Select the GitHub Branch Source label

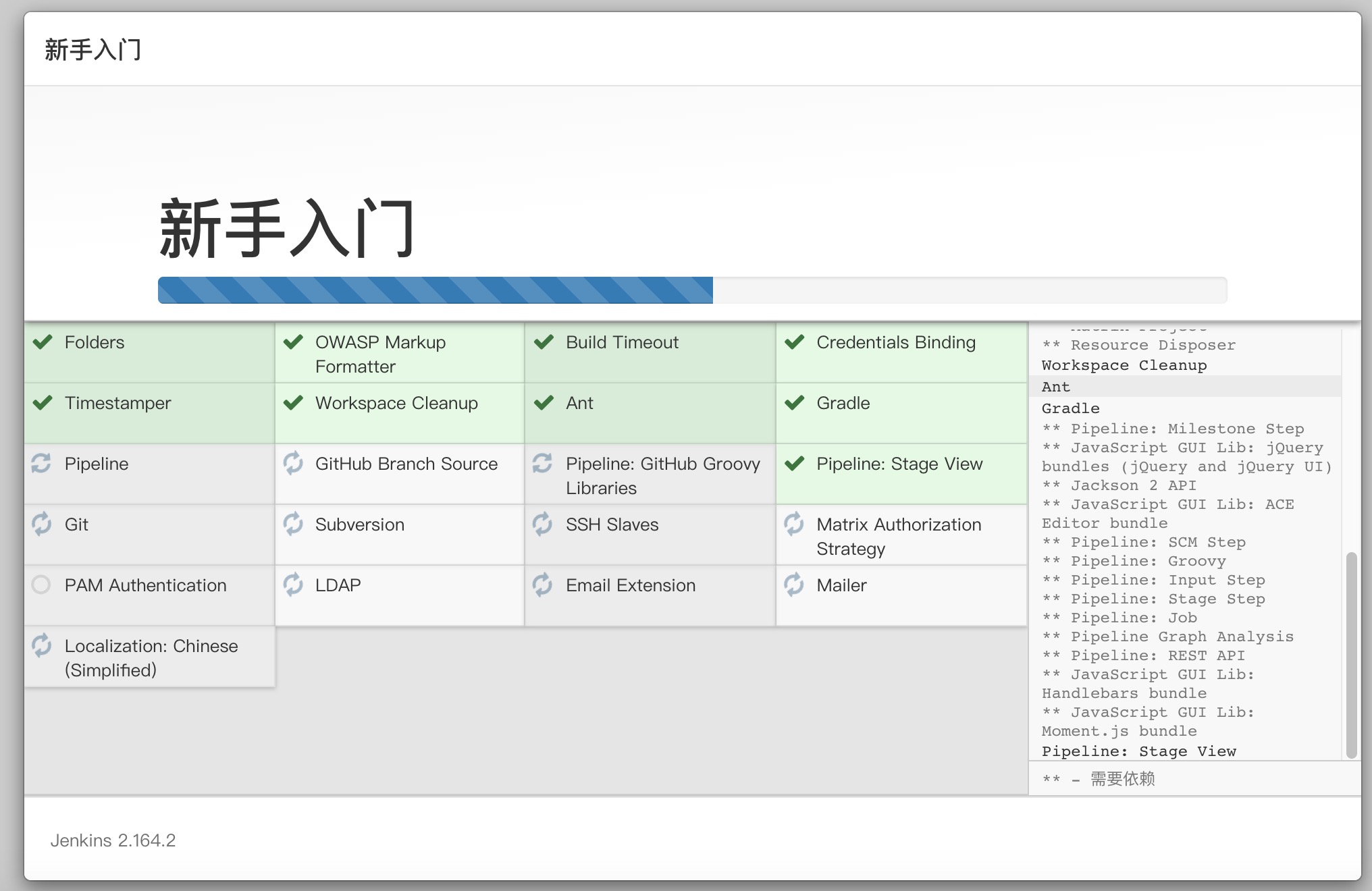(406, 464)
